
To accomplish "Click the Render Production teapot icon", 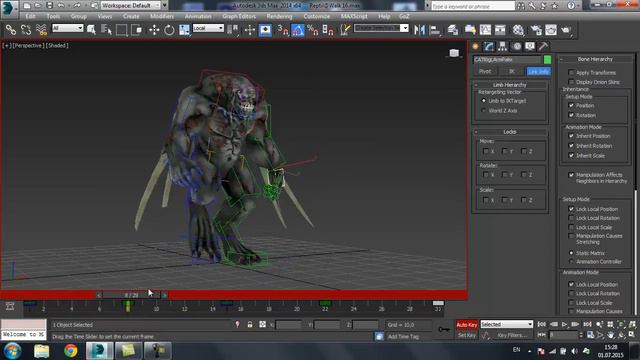I will (x=566, y=30).
